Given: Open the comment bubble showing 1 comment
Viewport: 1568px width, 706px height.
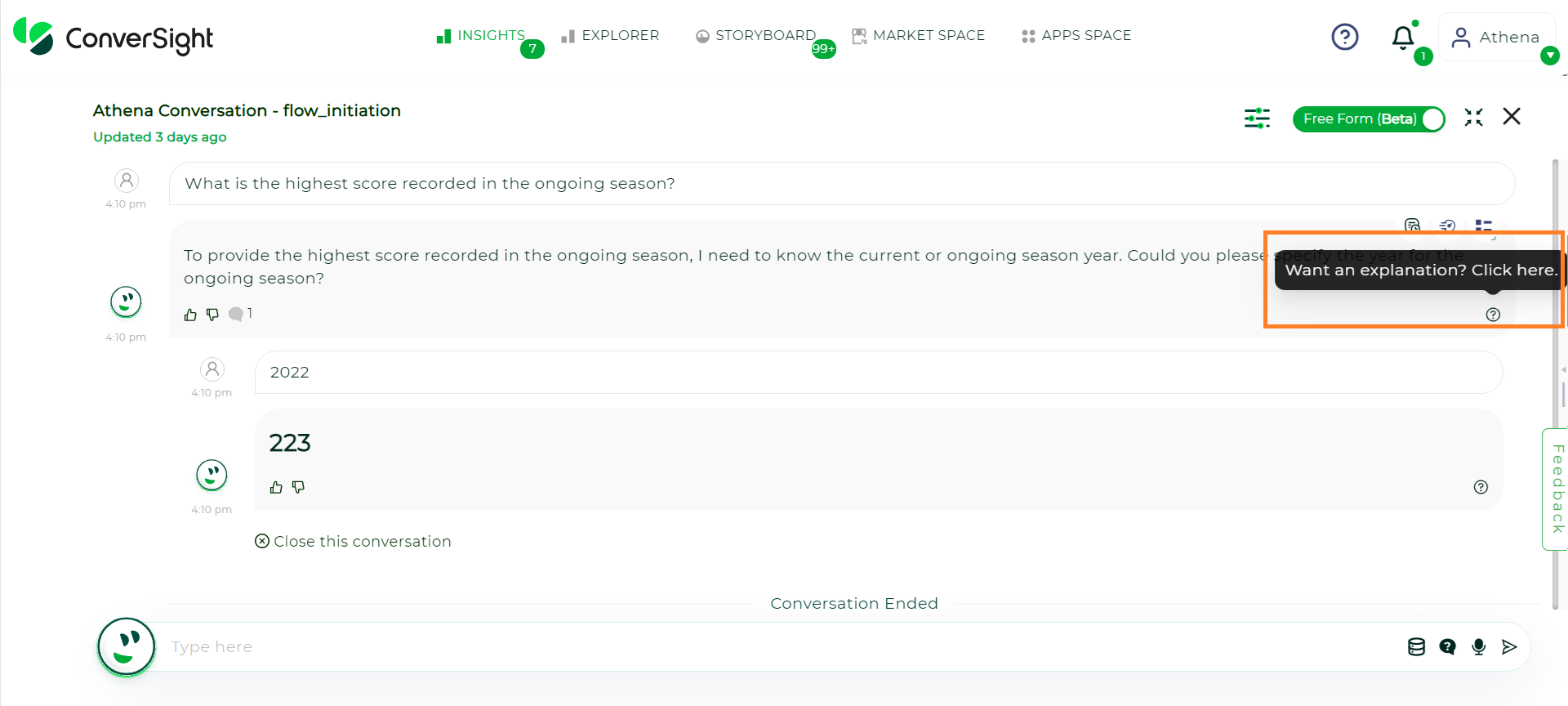Looking at the screenshot, I should [240, 314].
